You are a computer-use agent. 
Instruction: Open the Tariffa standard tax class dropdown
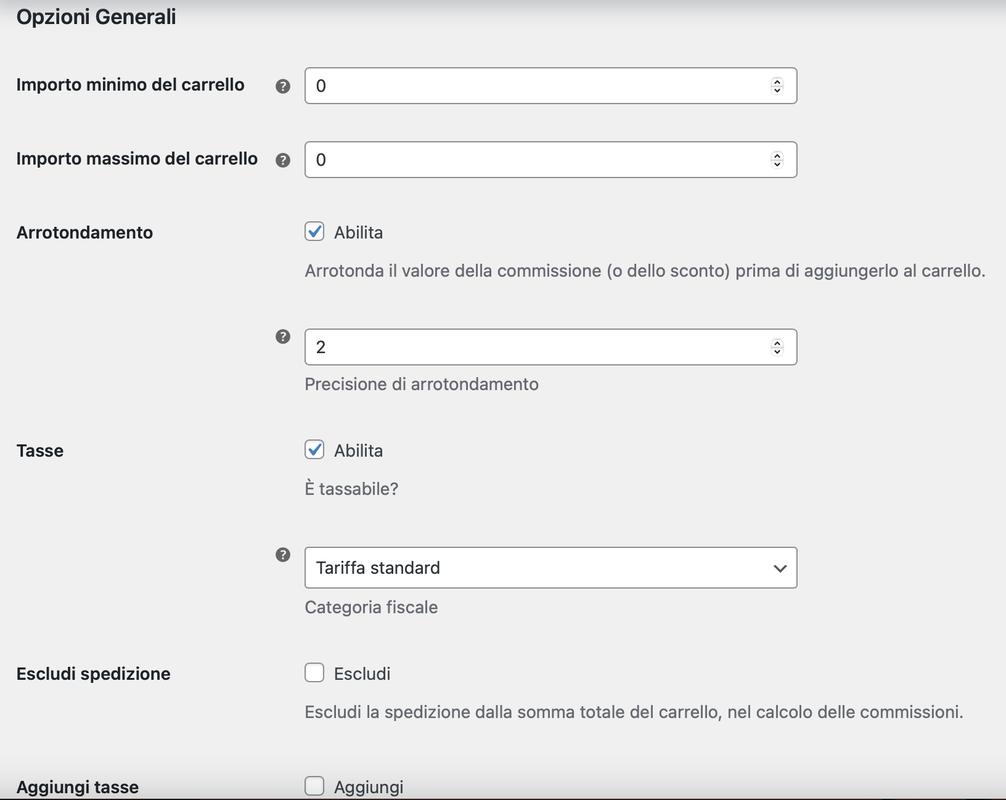[x=550, y=568]
